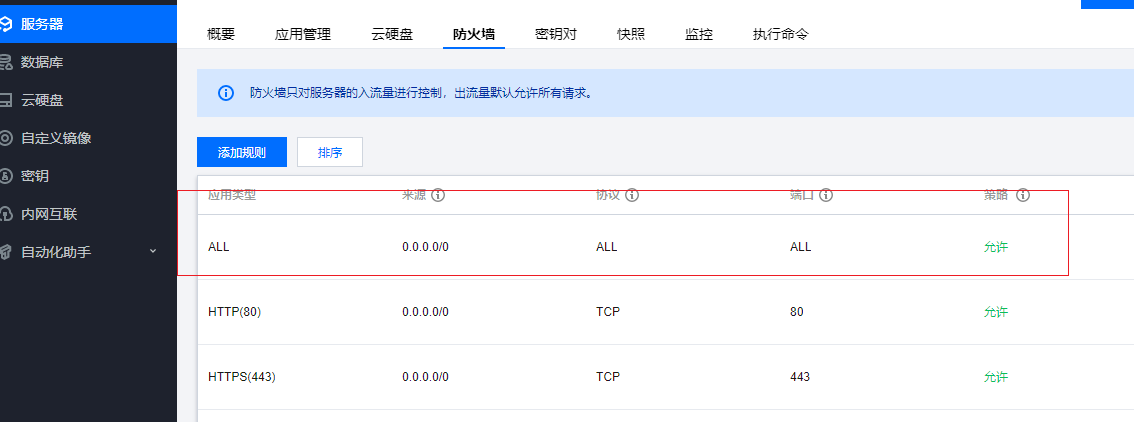The width and height of the screenshot is (1134, 422).
Task: Switch to the 应用管理 tab
Action: coord(302,34)
